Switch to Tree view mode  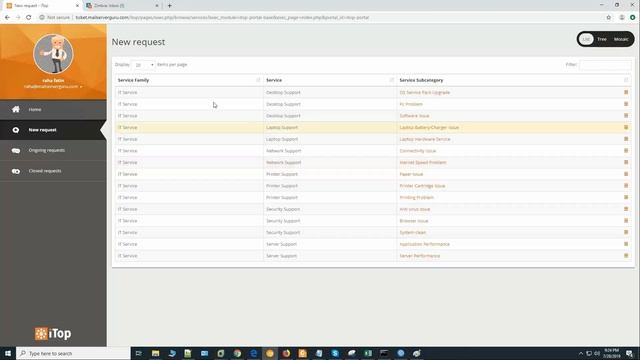point(602,39)
